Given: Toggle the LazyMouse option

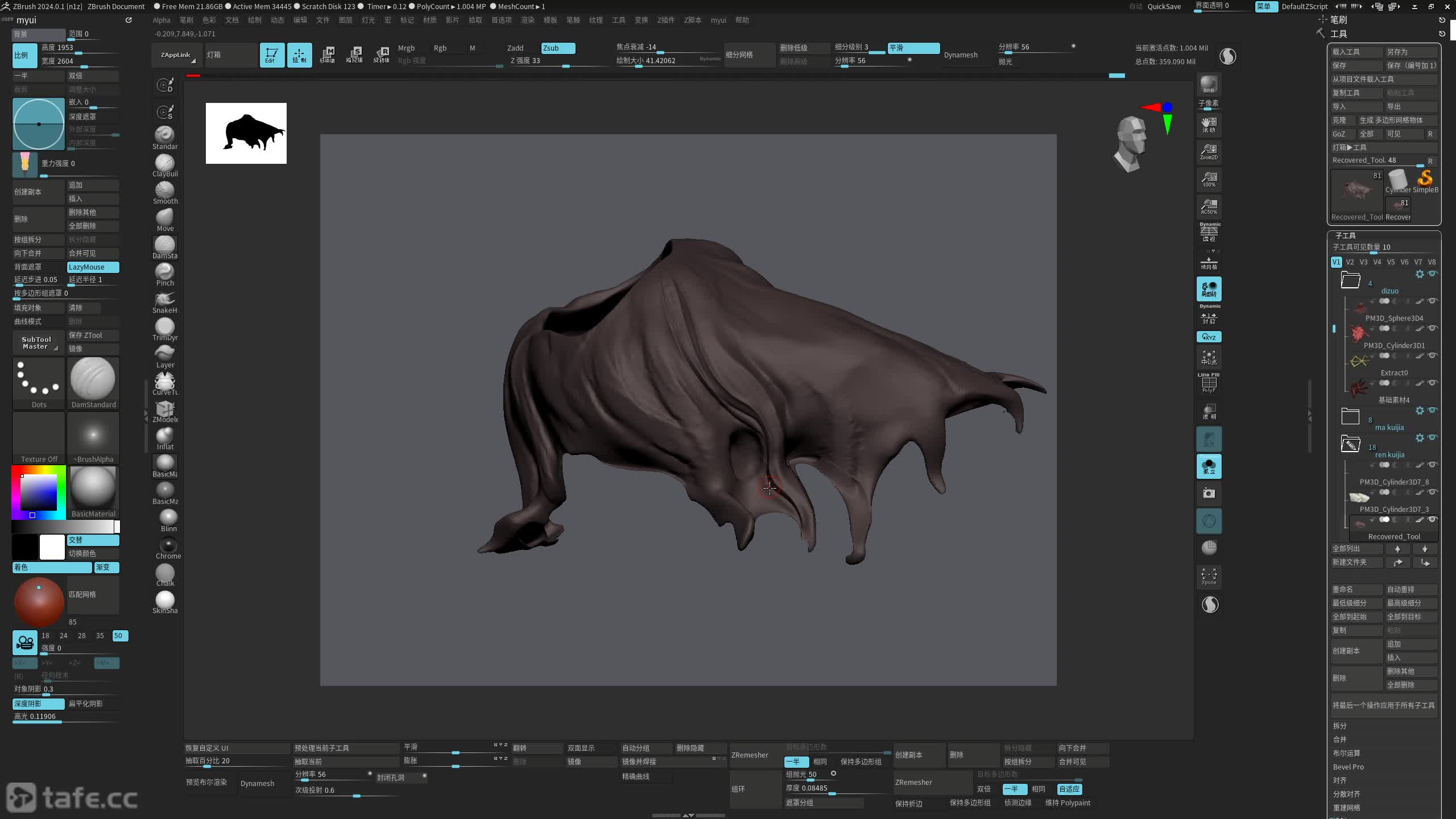Looking at the screenshot, I should point(93,267).
